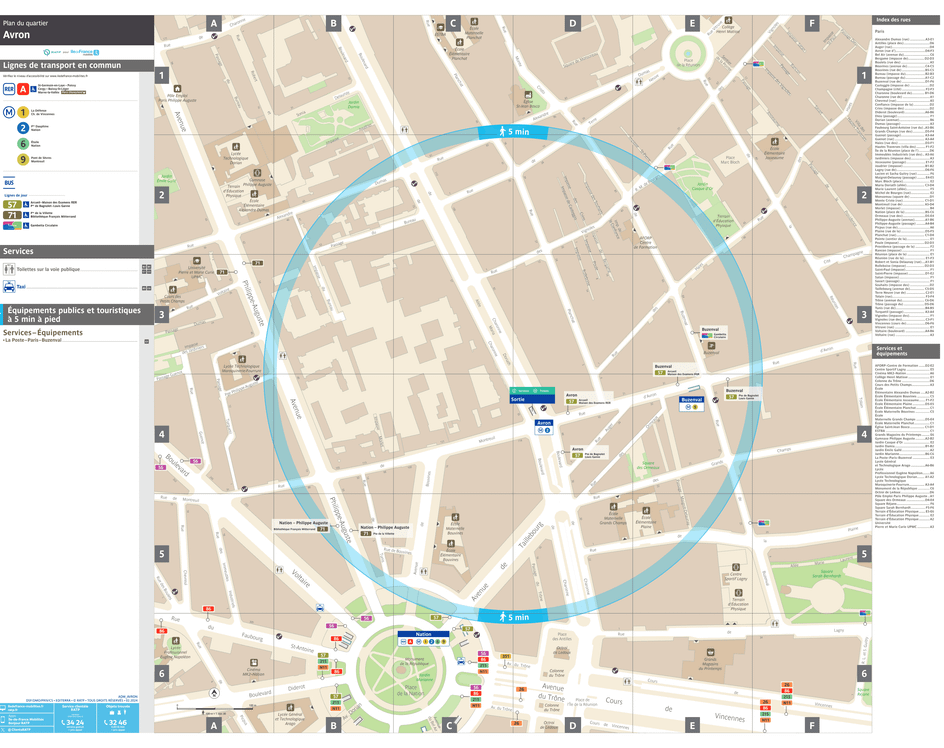
Task: Click the public toilets icon
Action: click(x=9, y=269)
